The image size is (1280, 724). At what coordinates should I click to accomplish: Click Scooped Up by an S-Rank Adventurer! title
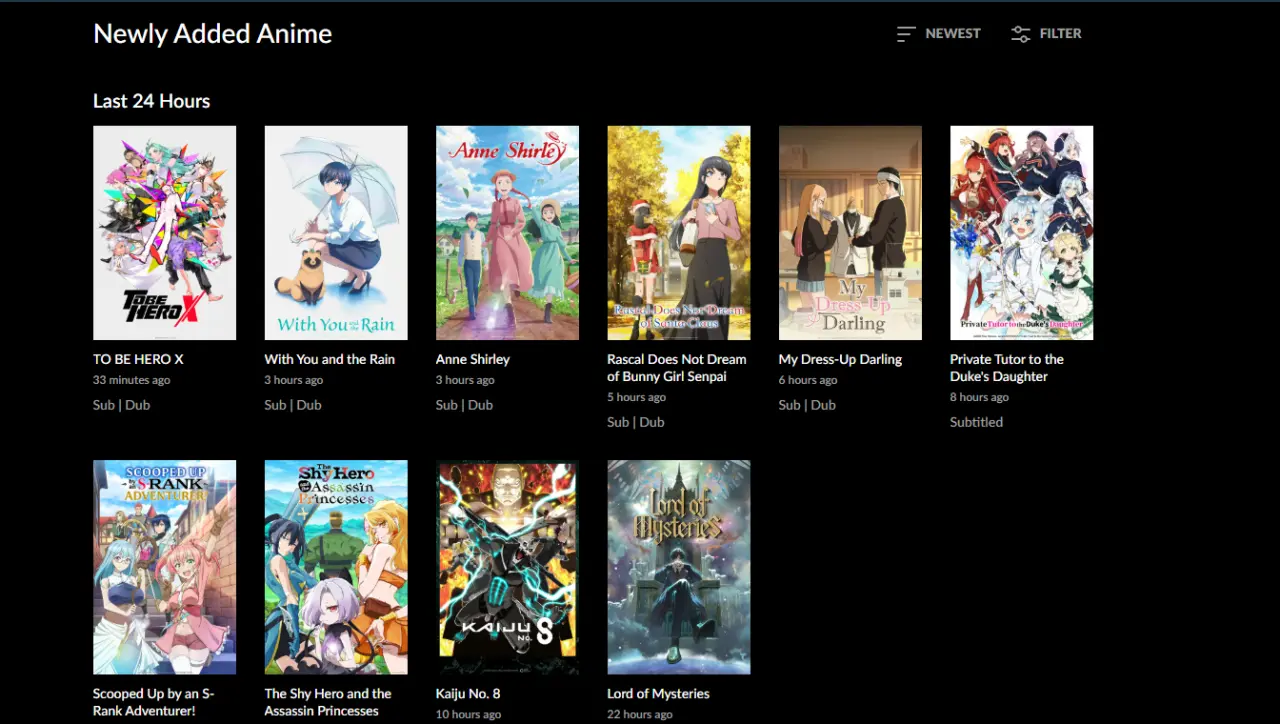(x=154, y=702)
